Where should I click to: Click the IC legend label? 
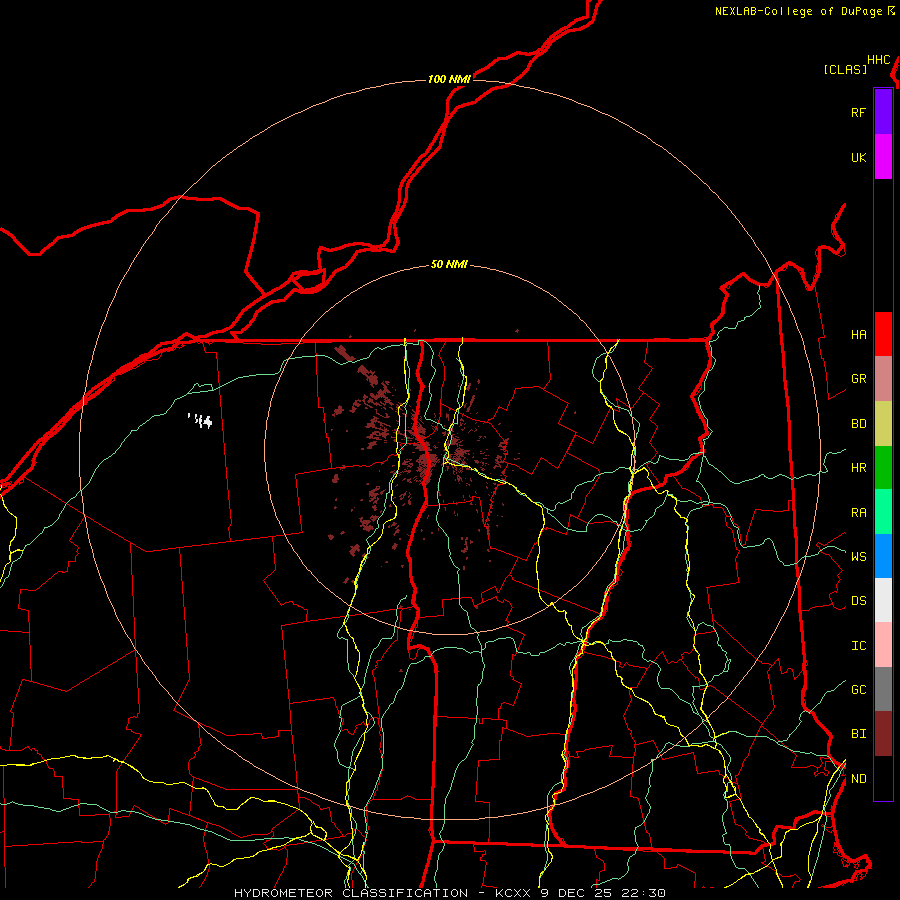[x=858, y=646]
